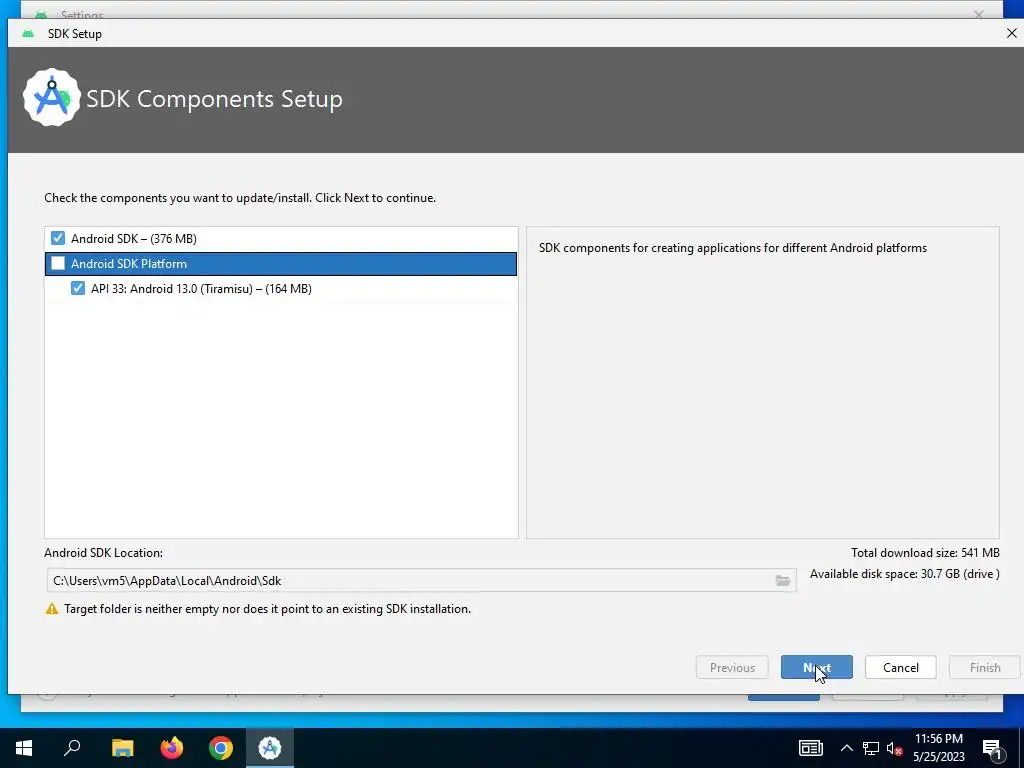
Task: Show hidden system tray icons
Action: point(846,748)
